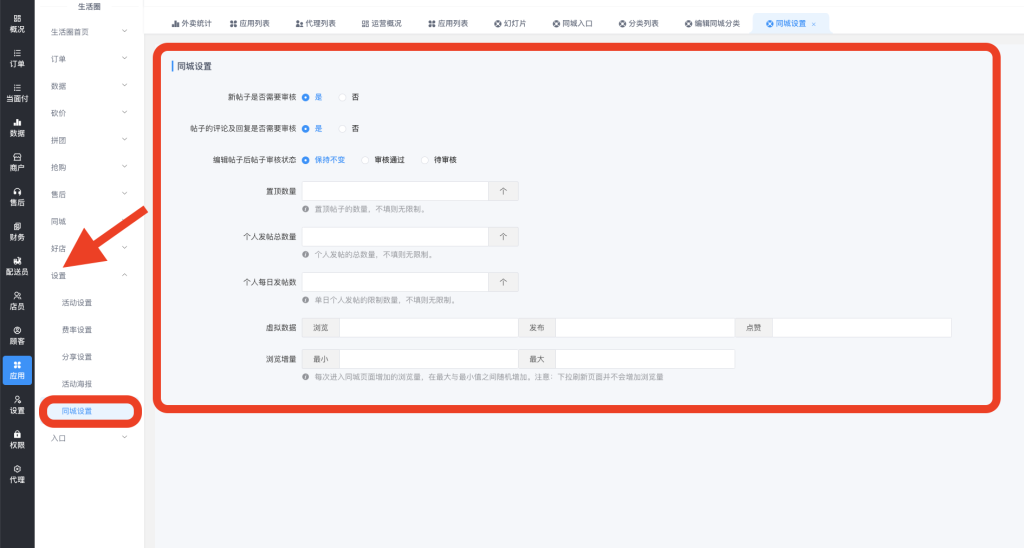1024x548 pixels.
Task: Open the 配送员 courier section
Action: [17, 266]
